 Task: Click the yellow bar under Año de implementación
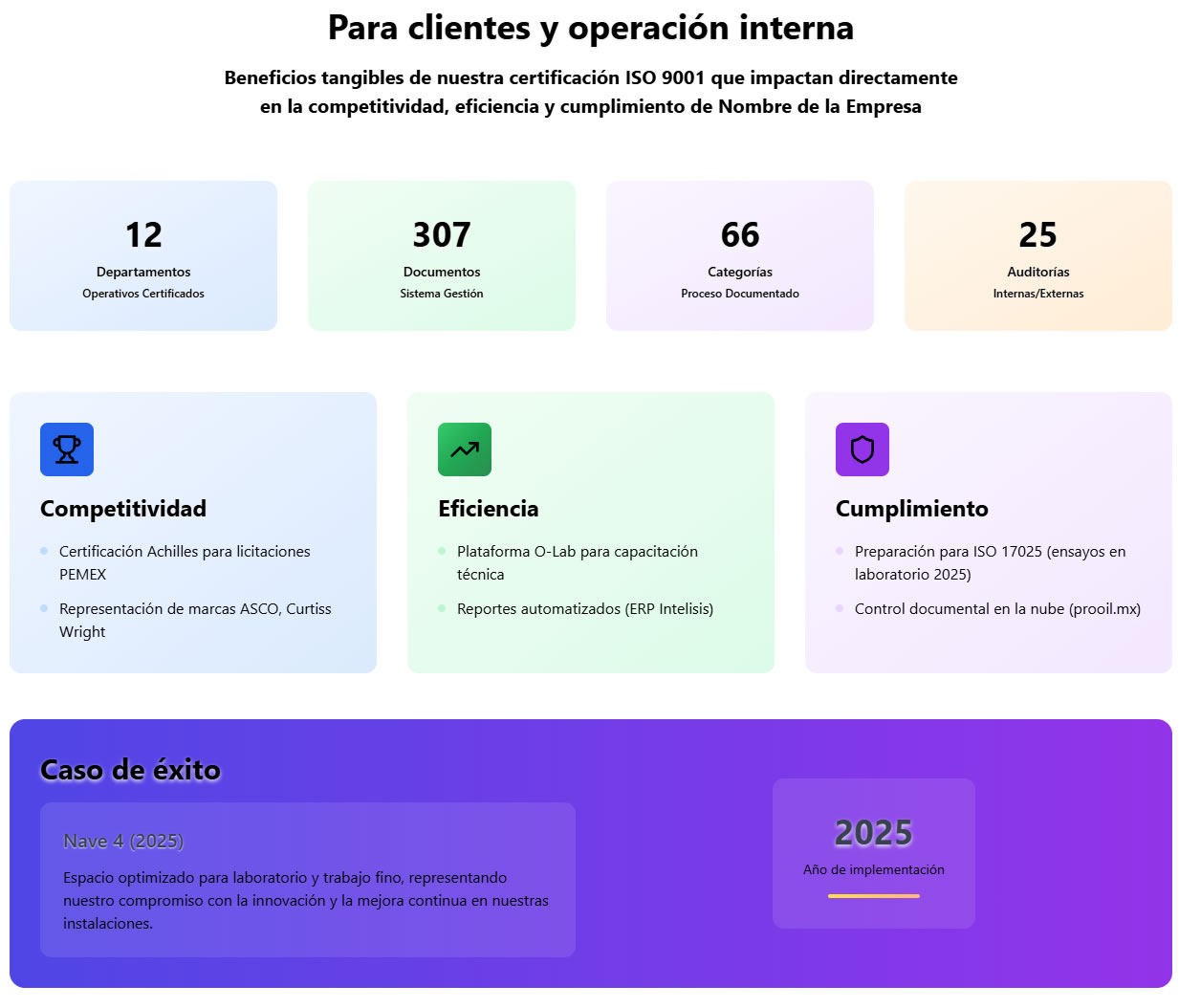coord(874,896)
